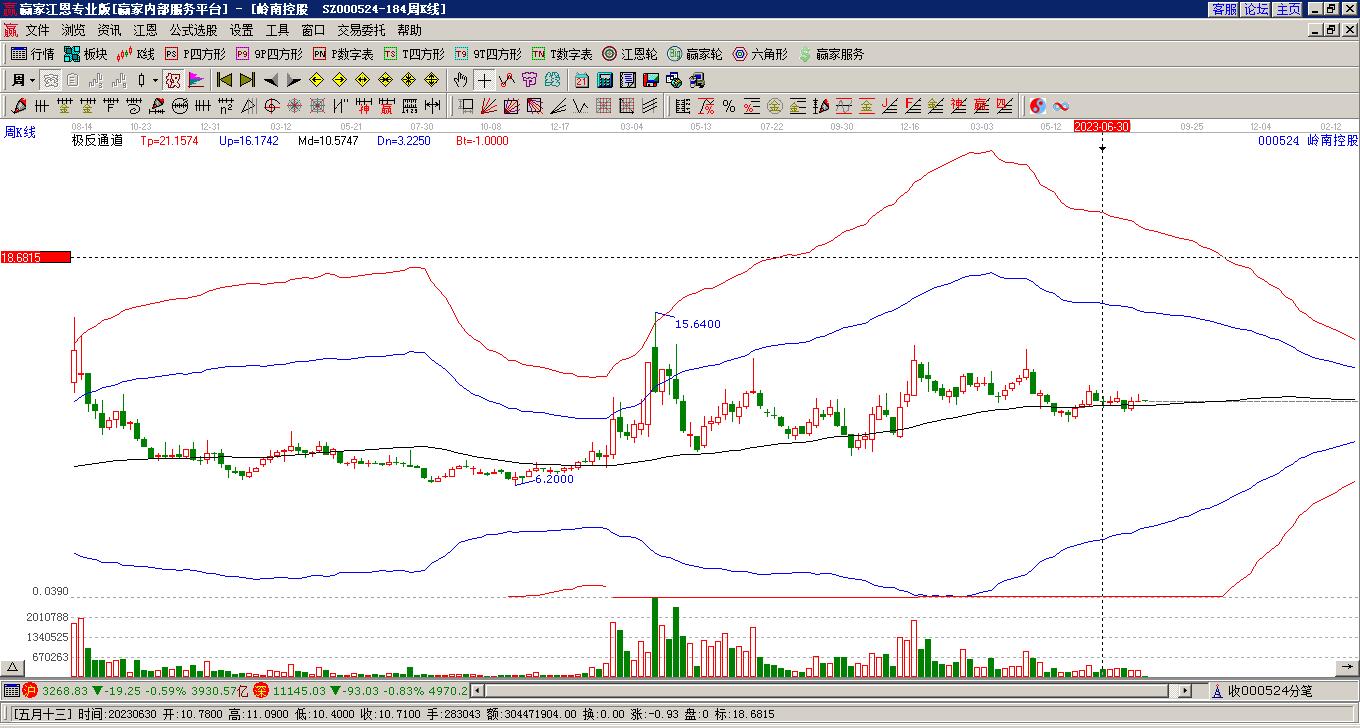
Task: Click the blue infinity loop icon
Action: point(1061,106)
